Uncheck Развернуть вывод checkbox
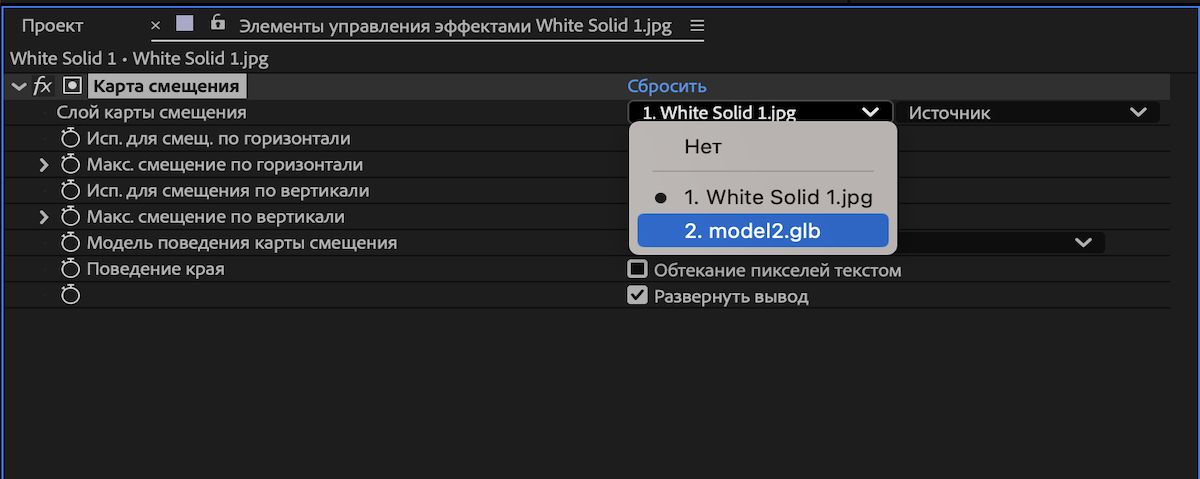This screenshot has height=479, width=1200. [637, 296]
